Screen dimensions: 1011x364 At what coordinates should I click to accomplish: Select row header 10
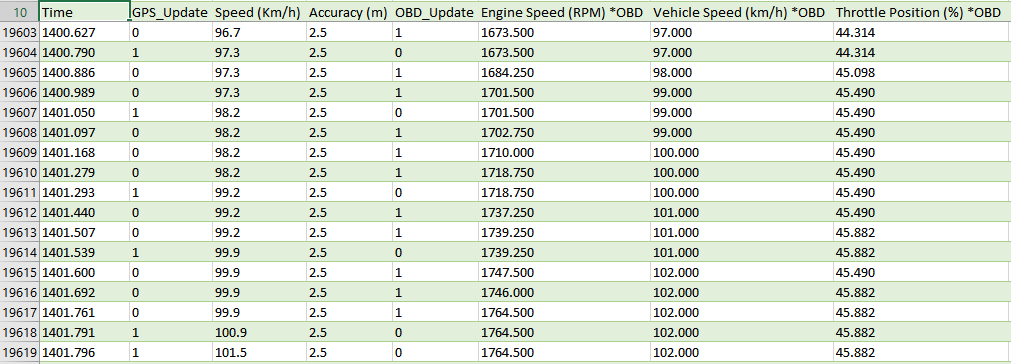[x=19, y=12]
